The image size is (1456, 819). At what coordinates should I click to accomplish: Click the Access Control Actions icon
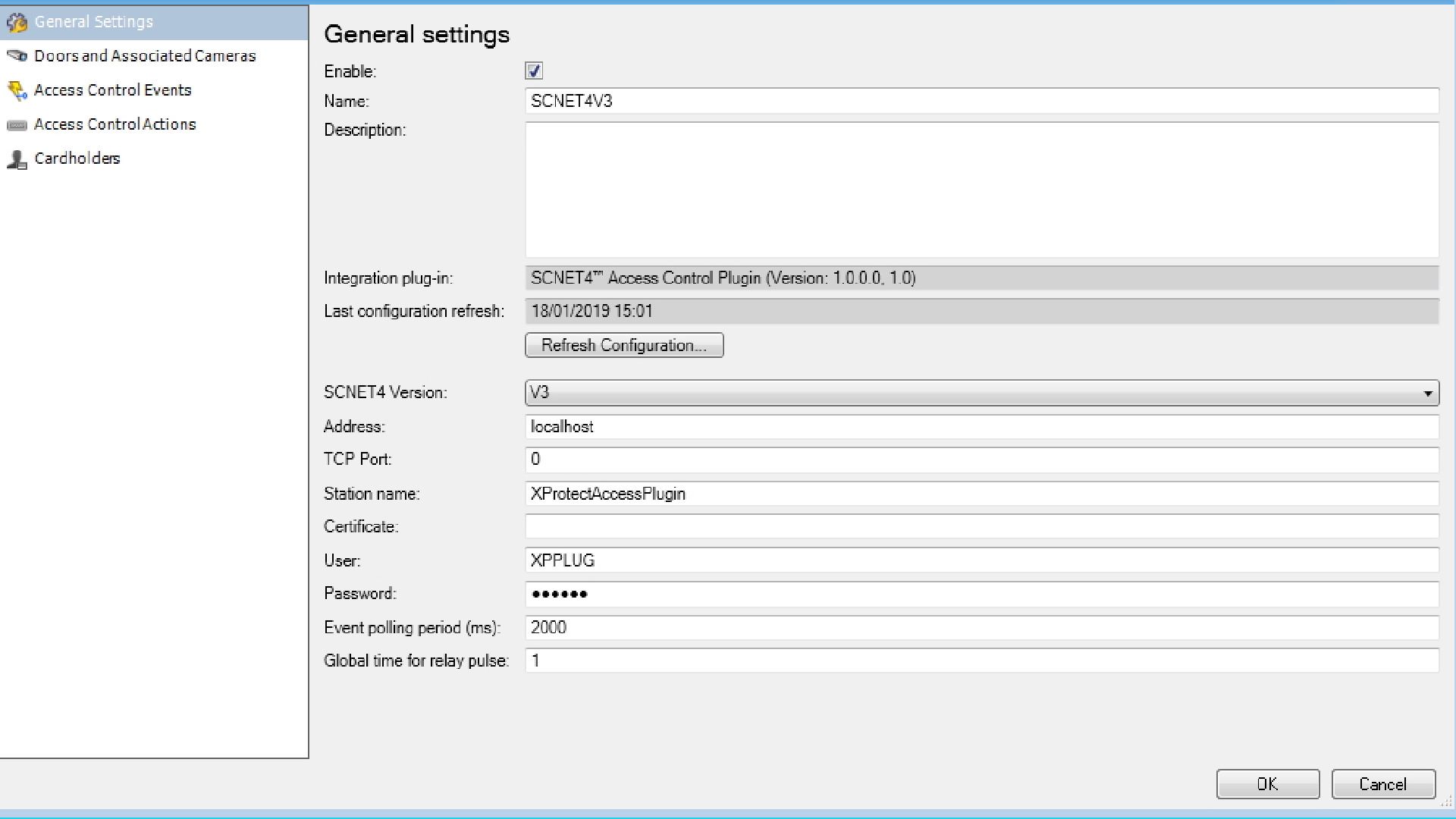click(x=17, y=125)
